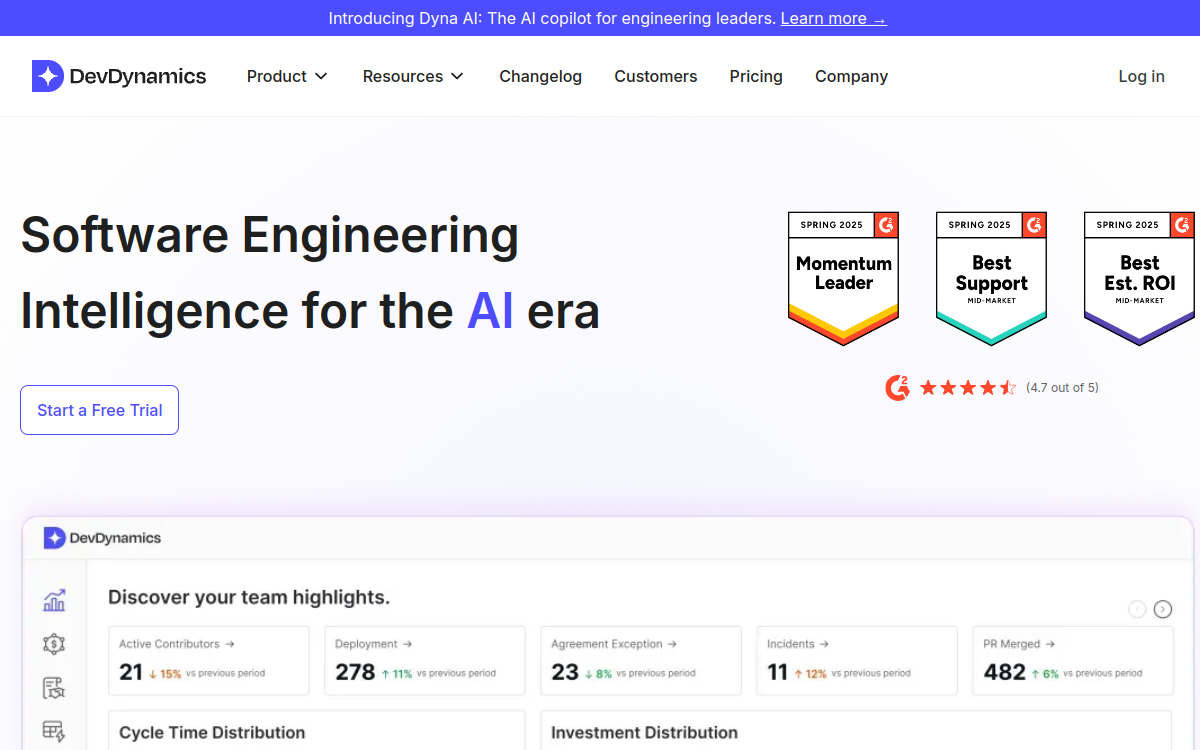The height and width of the screenshot is (750, 1200).
Task: Click the Log in link
Action: pyautogui.click(x=1141, y=76)
